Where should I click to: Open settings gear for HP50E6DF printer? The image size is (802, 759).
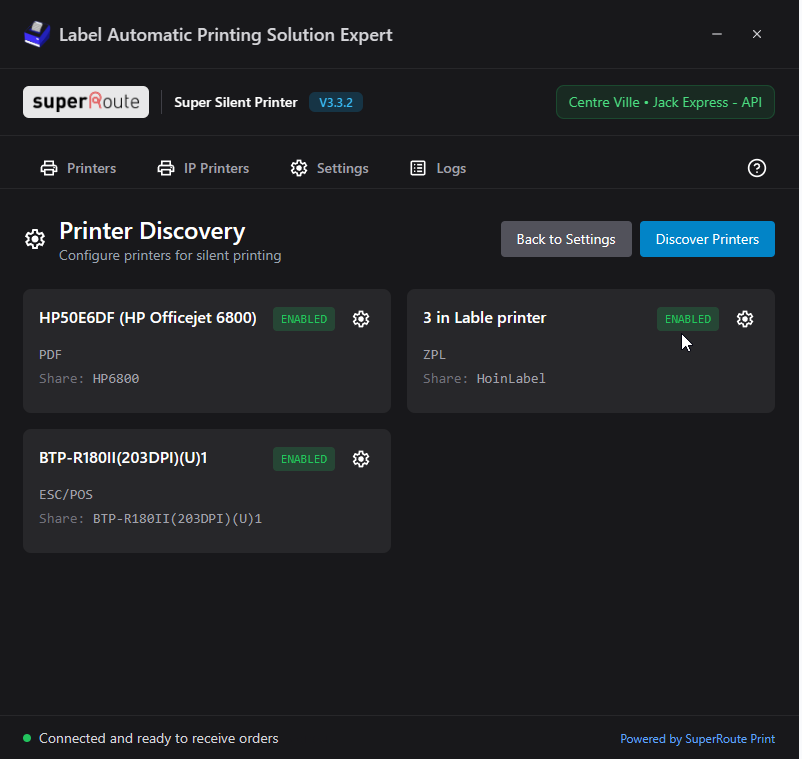tap(361, 319)
